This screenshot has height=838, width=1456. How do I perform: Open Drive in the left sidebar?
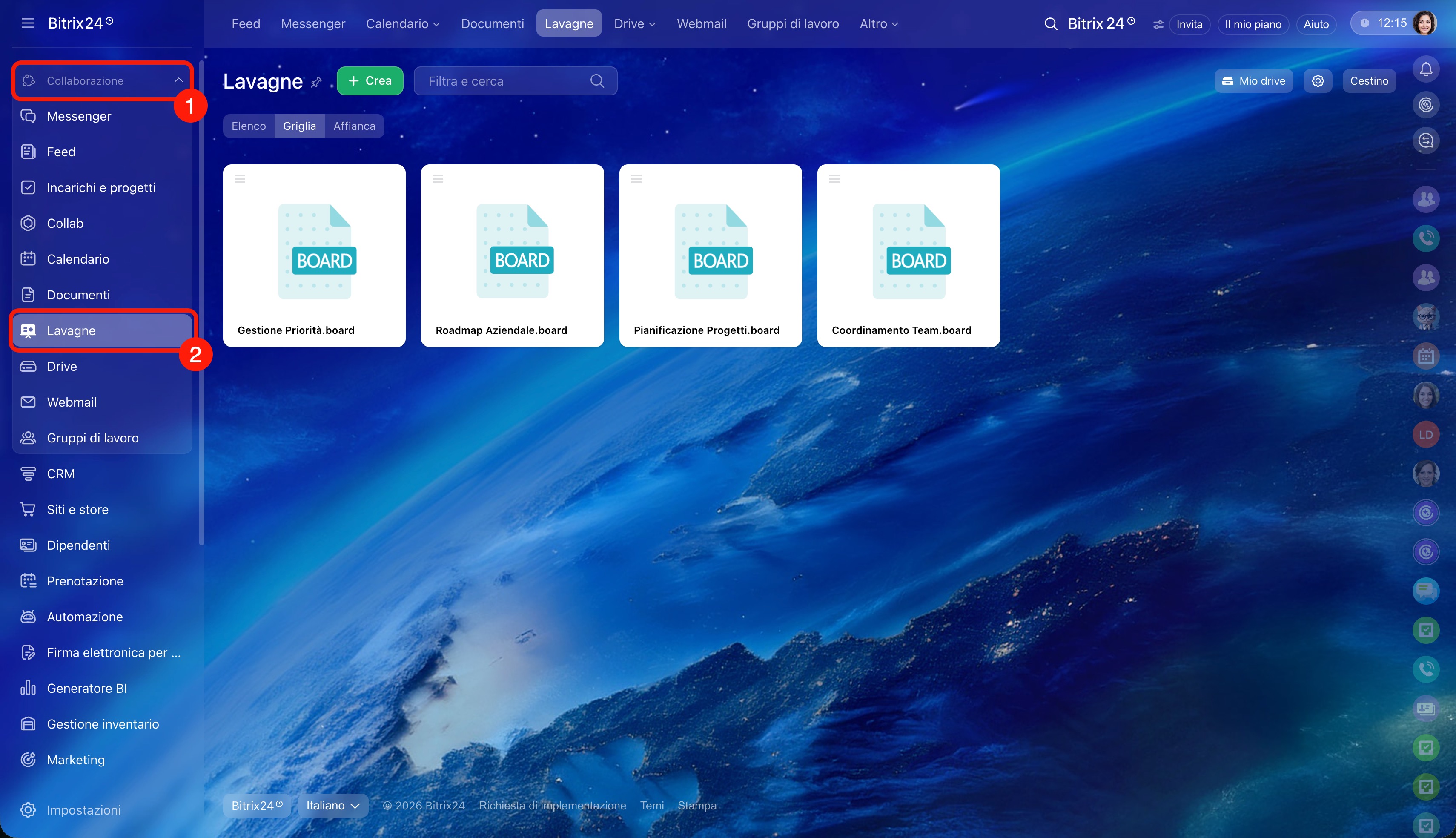(x=103, y=366)
